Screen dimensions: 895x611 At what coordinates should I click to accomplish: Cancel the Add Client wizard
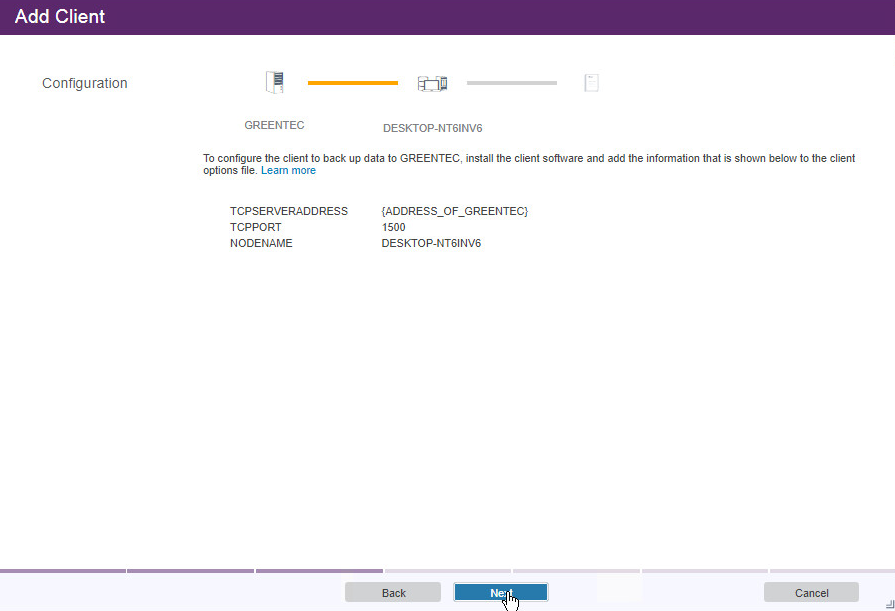click(811, 593)
